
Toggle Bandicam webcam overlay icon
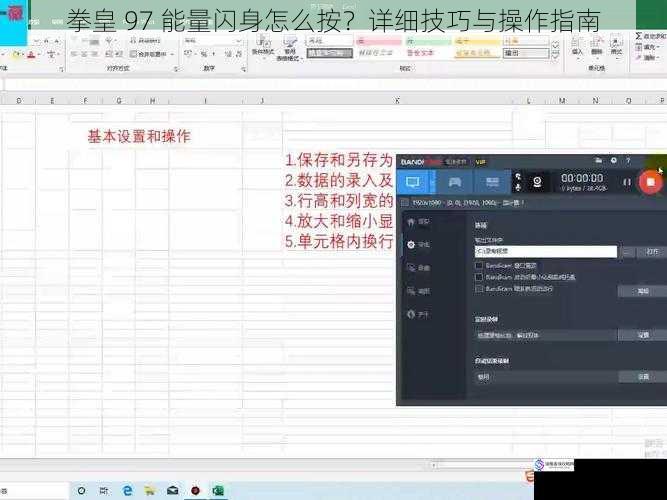tap(537, 182)
